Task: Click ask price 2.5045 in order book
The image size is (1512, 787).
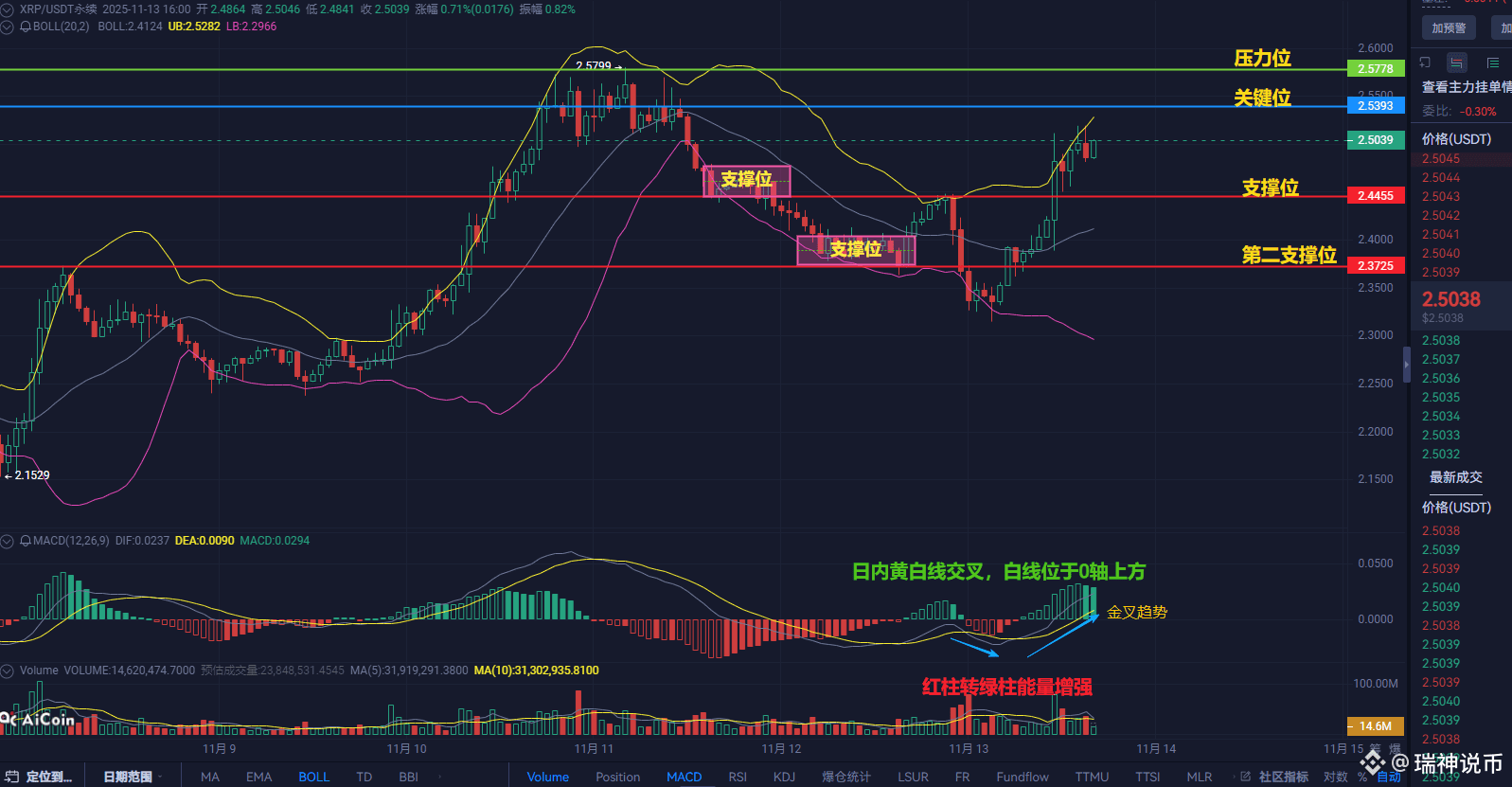Action: pos(1441,159)
